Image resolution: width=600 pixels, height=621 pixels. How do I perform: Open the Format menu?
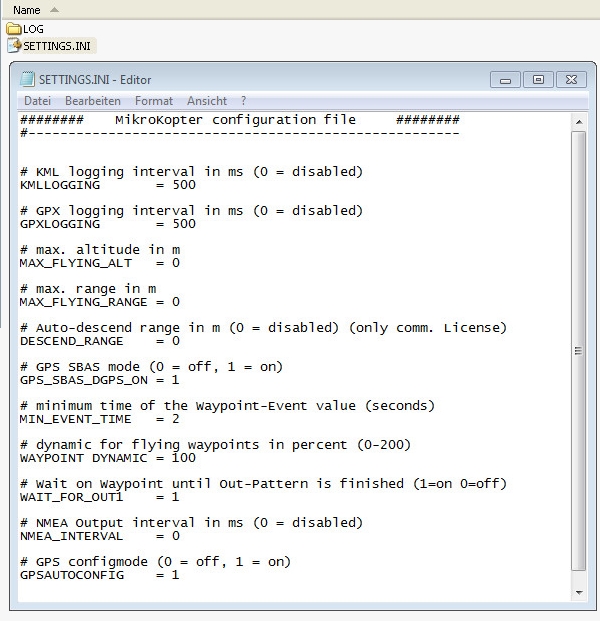point(154,101)
